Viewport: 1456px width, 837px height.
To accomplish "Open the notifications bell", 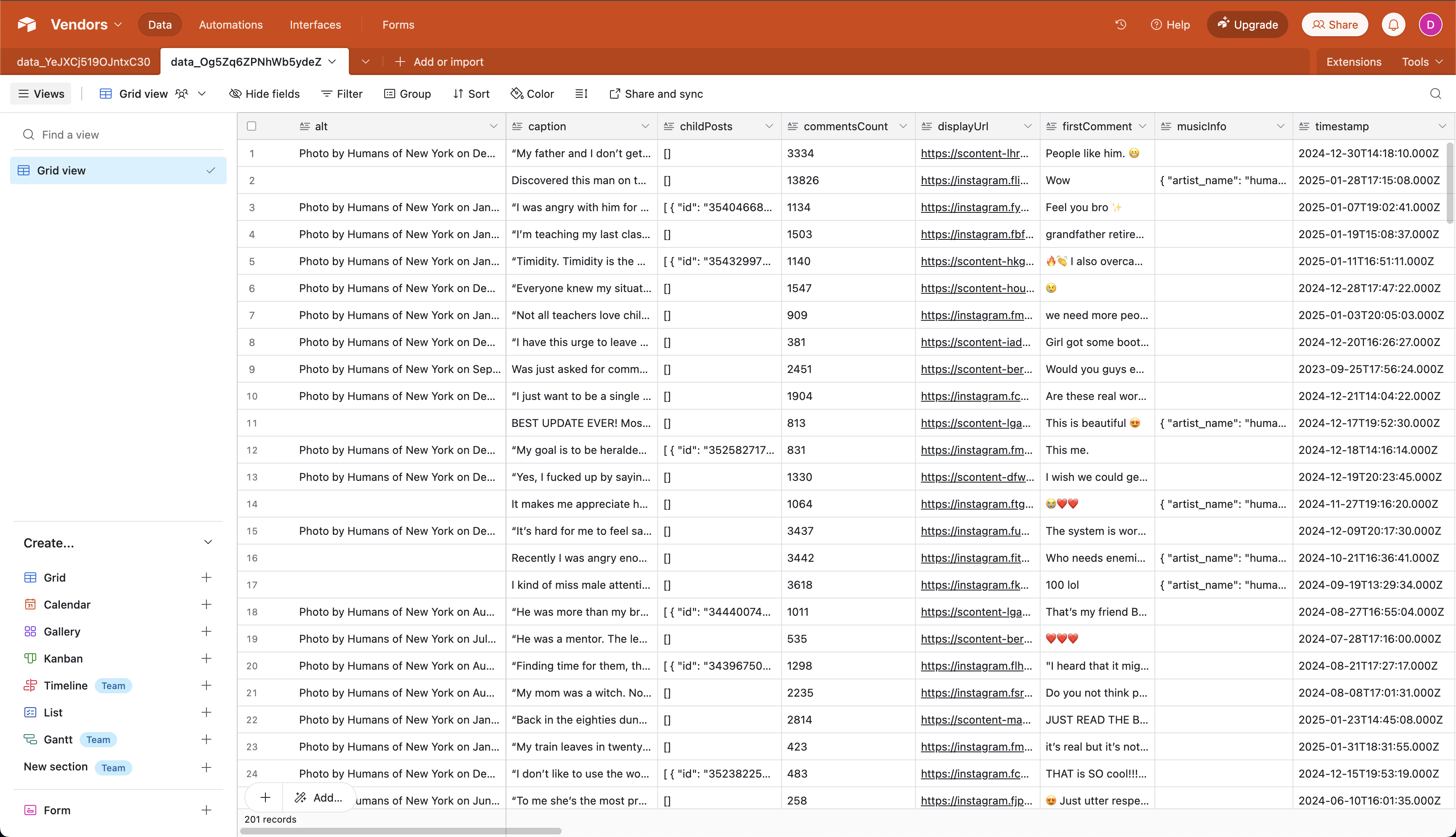I will coord(1393,24).
